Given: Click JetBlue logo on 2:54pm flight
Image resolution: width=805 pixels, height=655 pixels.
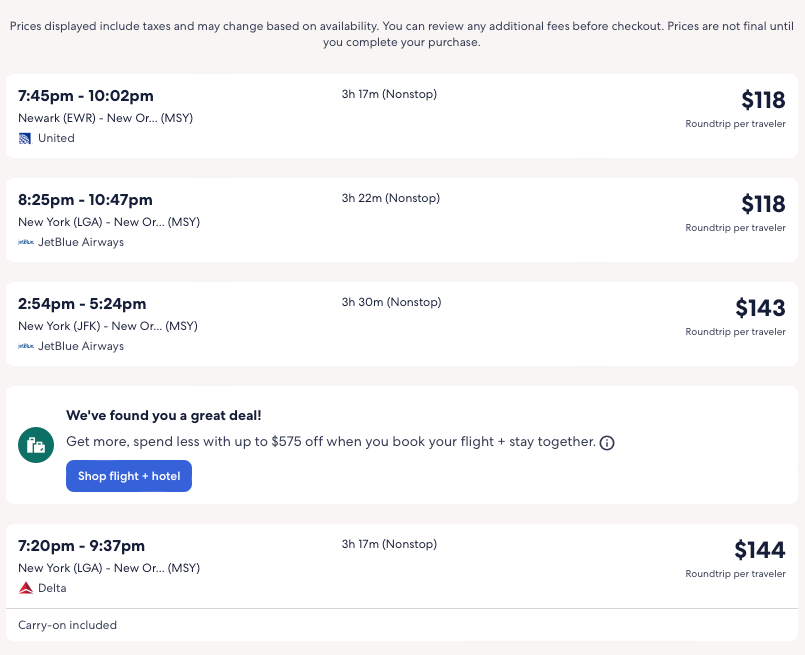Looking at the screenshot, I should tap(26, 346).
